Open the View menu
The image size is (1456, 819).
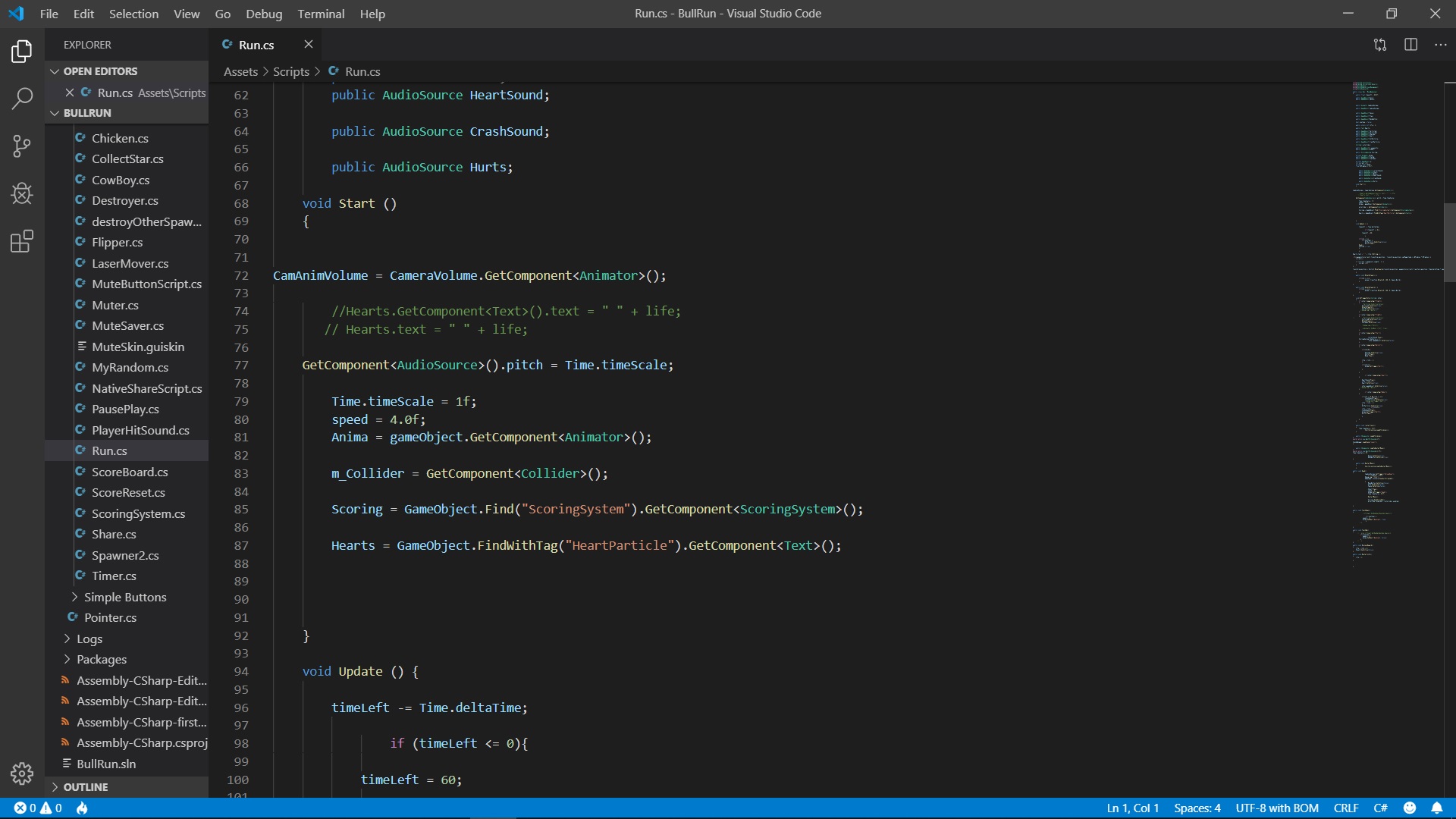click(x=187, y=14)
